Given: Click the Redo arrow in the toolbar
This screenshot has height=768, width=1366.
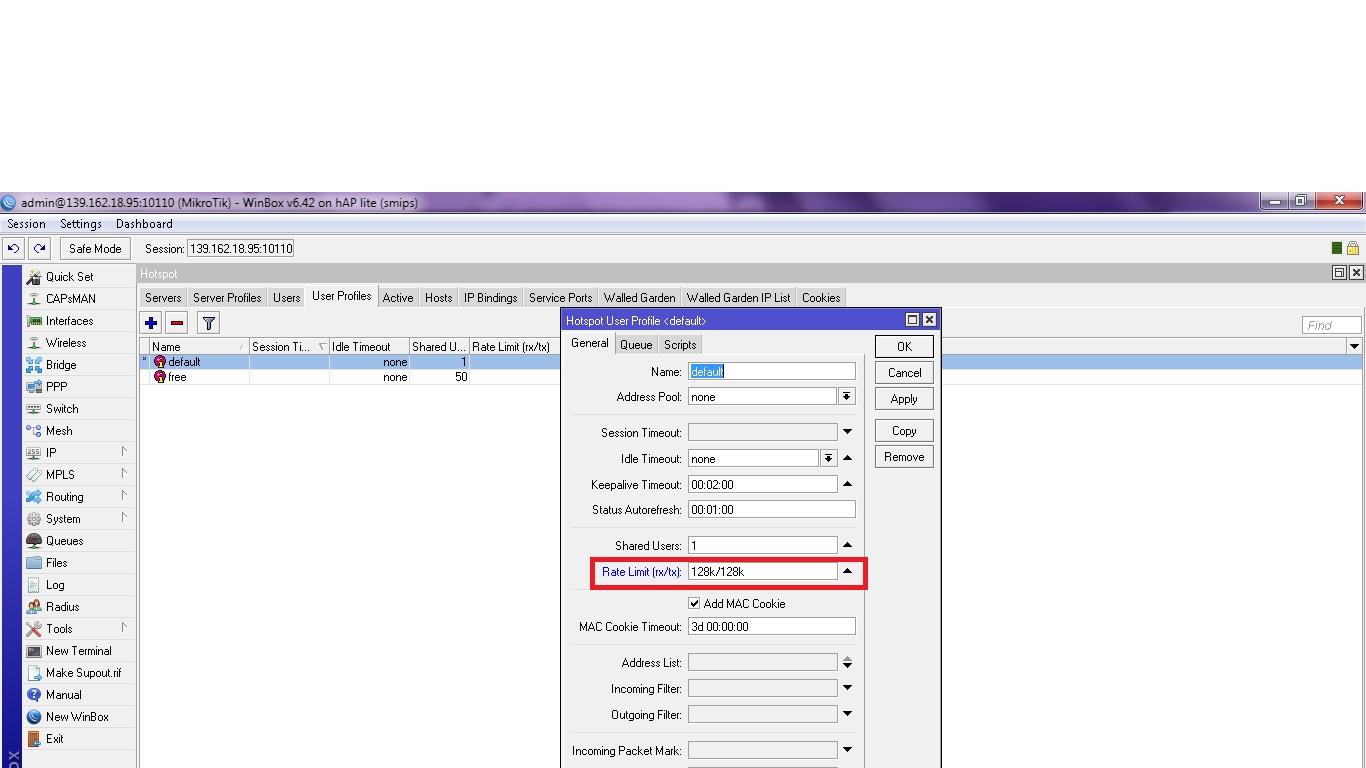Looking at the screenshot, I should point(39,248).
